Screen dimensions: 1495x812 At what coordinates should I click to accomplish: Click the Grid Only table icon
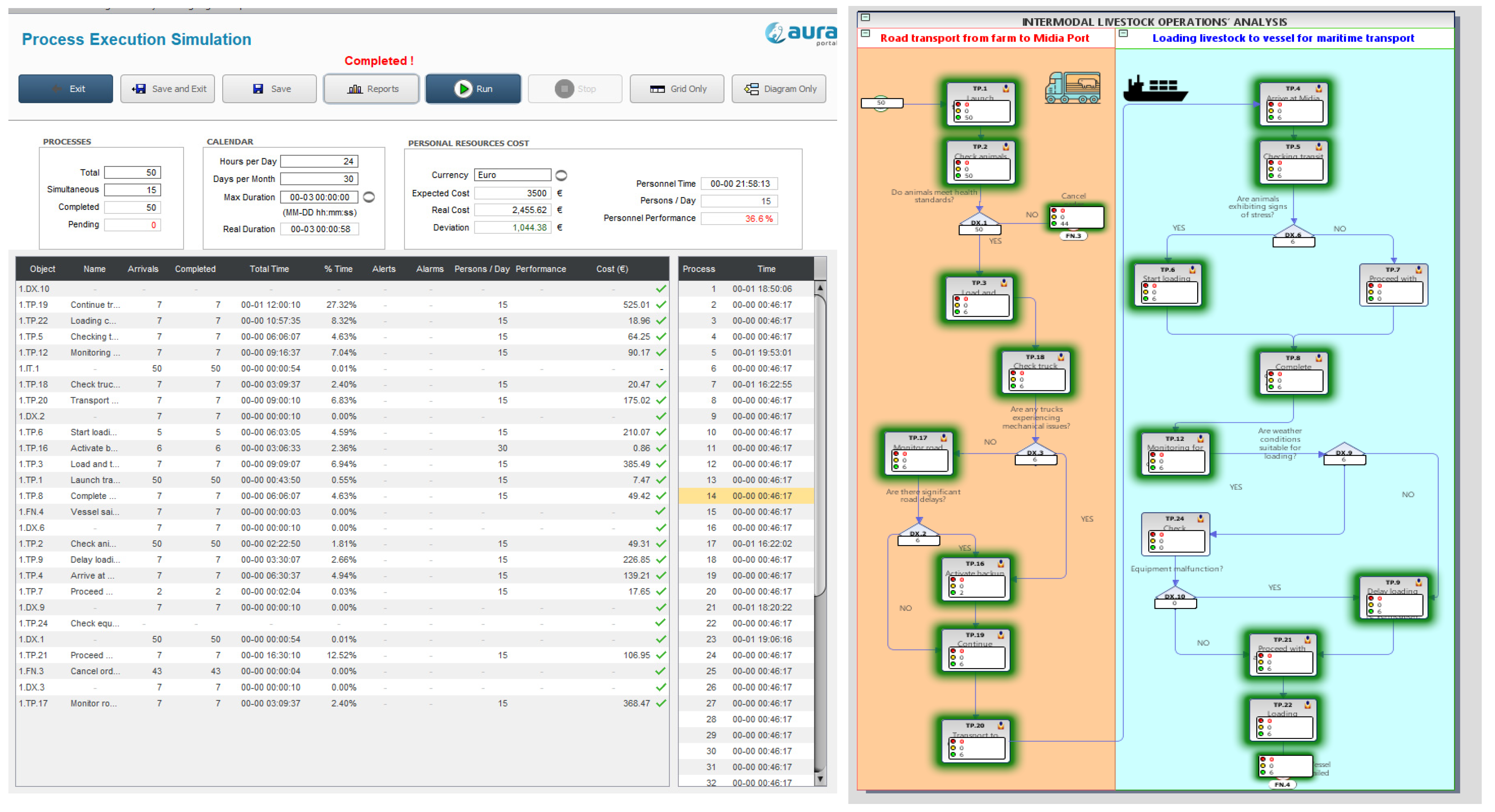[657, 89]
